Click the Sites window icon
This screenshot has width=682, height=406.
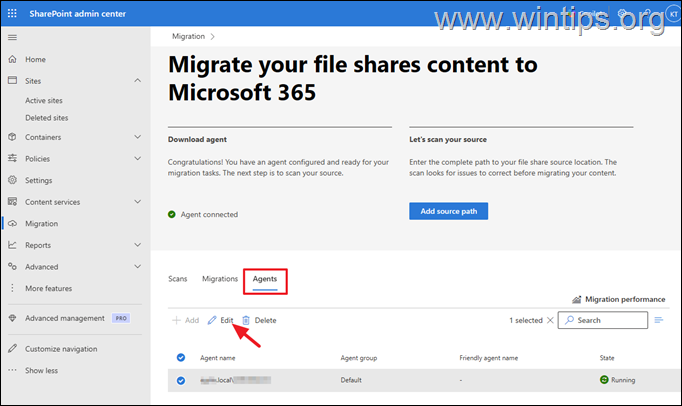coord(13,81)
